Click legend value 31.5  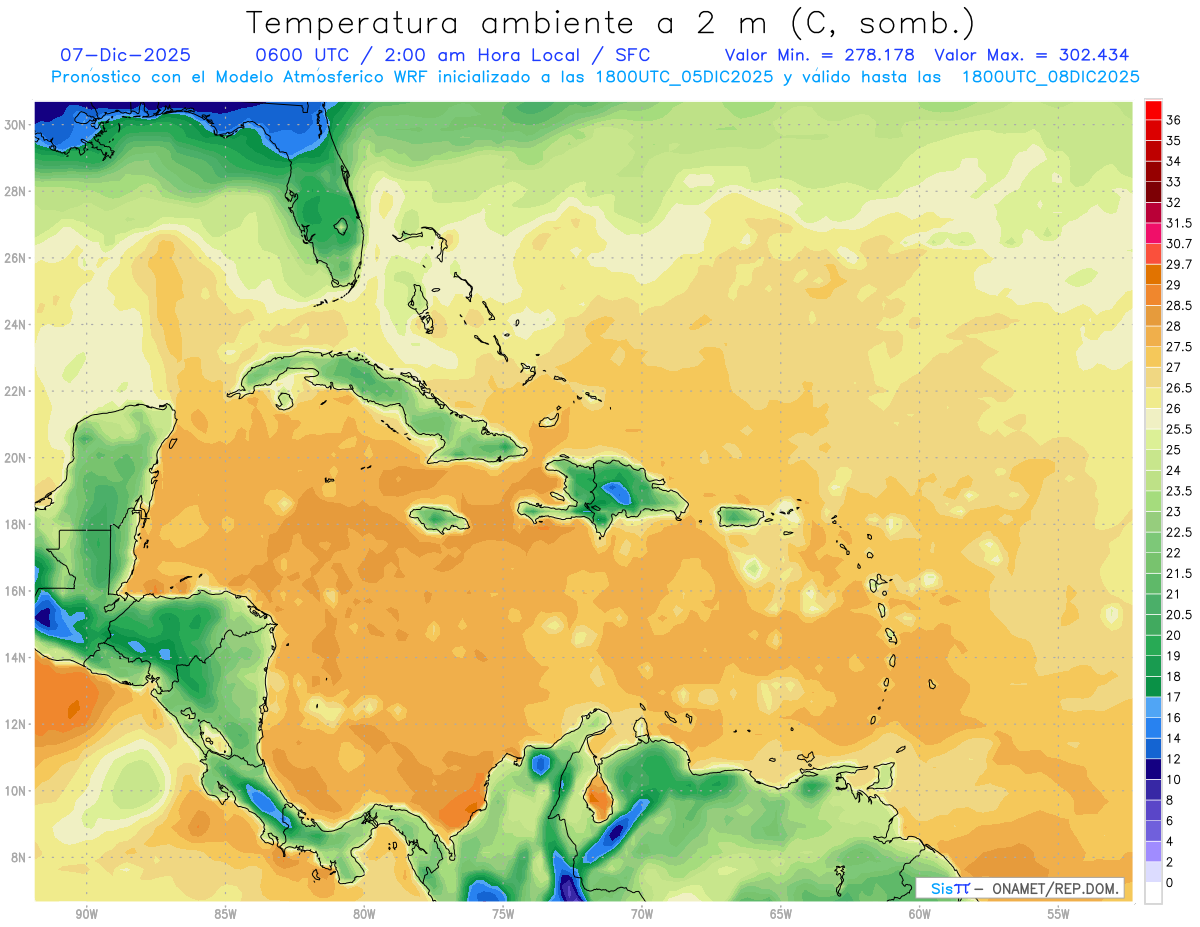1179,223
